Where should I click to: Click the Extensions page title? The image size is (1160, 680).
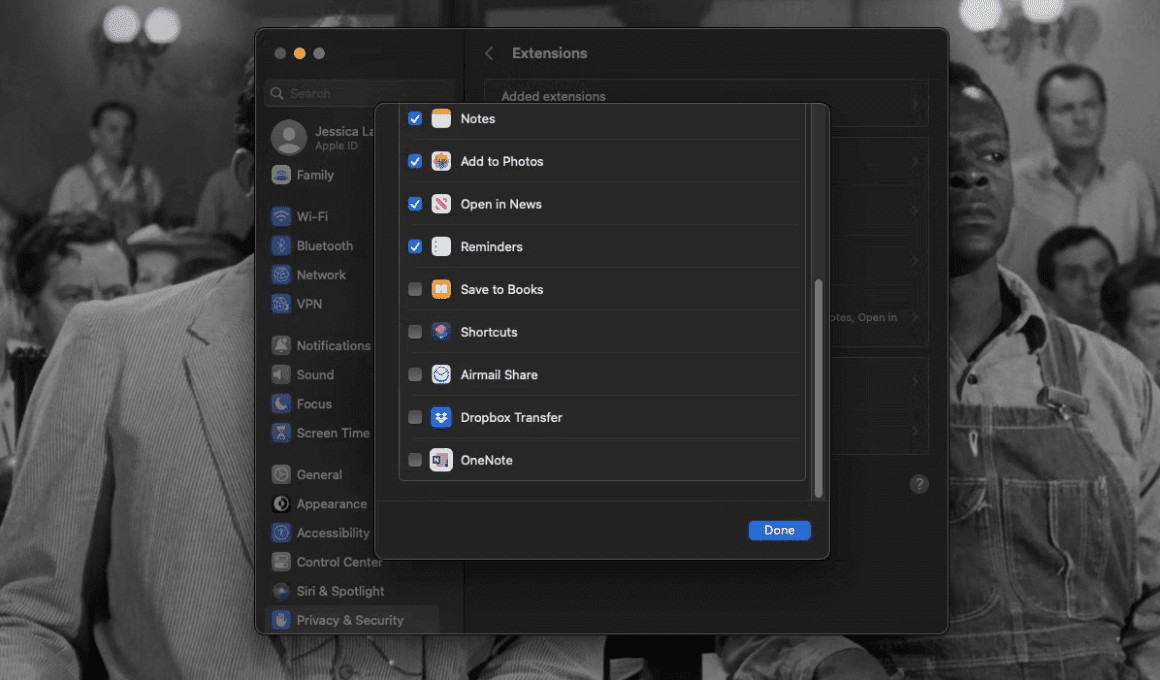549,53
